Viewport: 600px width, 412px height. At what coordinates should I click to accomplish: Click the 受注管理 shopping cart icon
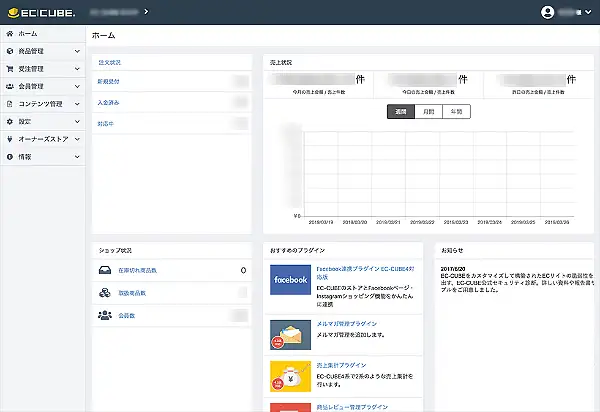click(x=10, y=69)
